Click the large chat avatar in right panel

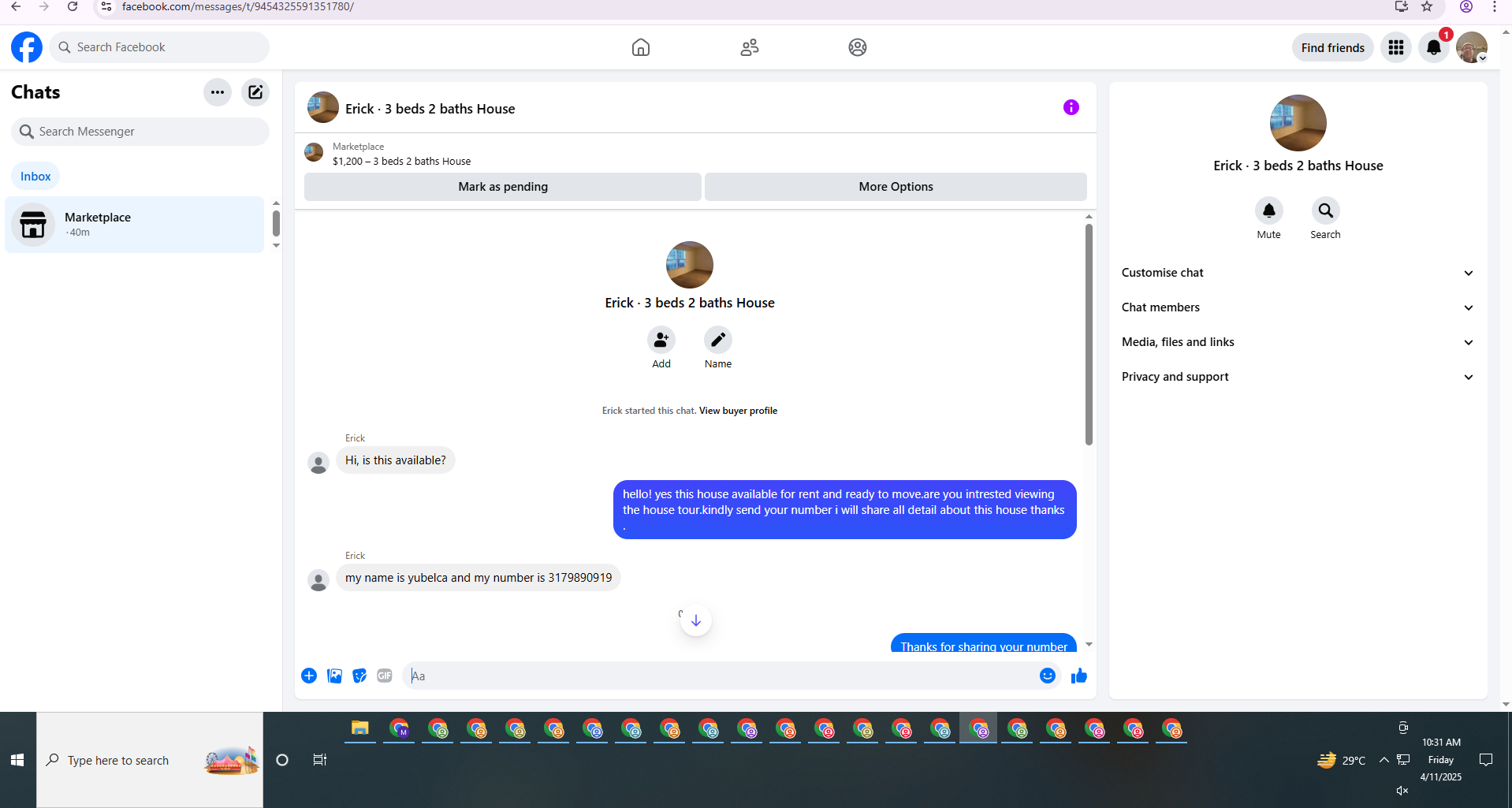[1298, 123]
